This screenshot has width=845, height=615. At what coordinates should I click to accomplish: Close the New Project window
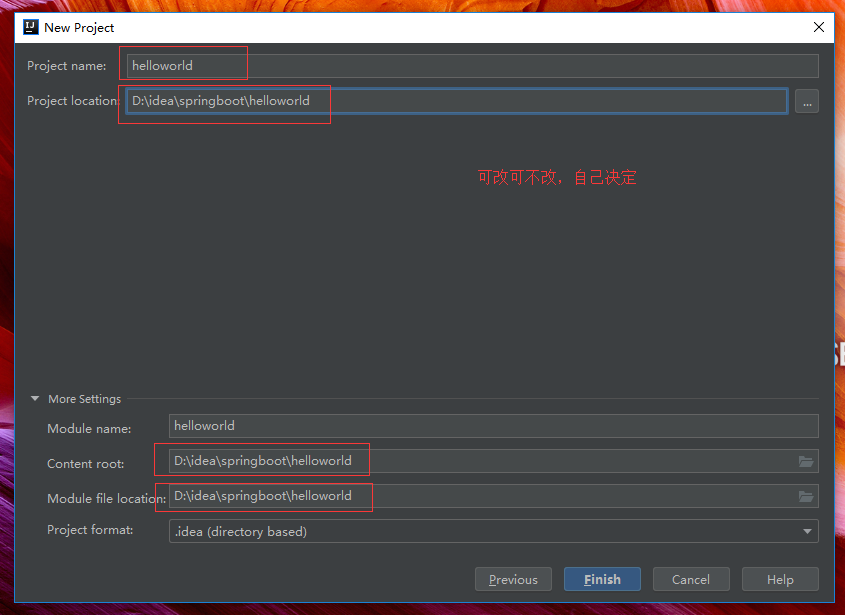click(819, 27)
